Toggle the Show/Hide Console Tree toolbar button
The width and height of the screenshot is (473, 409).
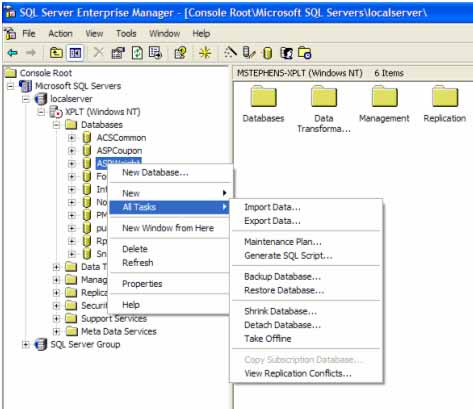75,53
